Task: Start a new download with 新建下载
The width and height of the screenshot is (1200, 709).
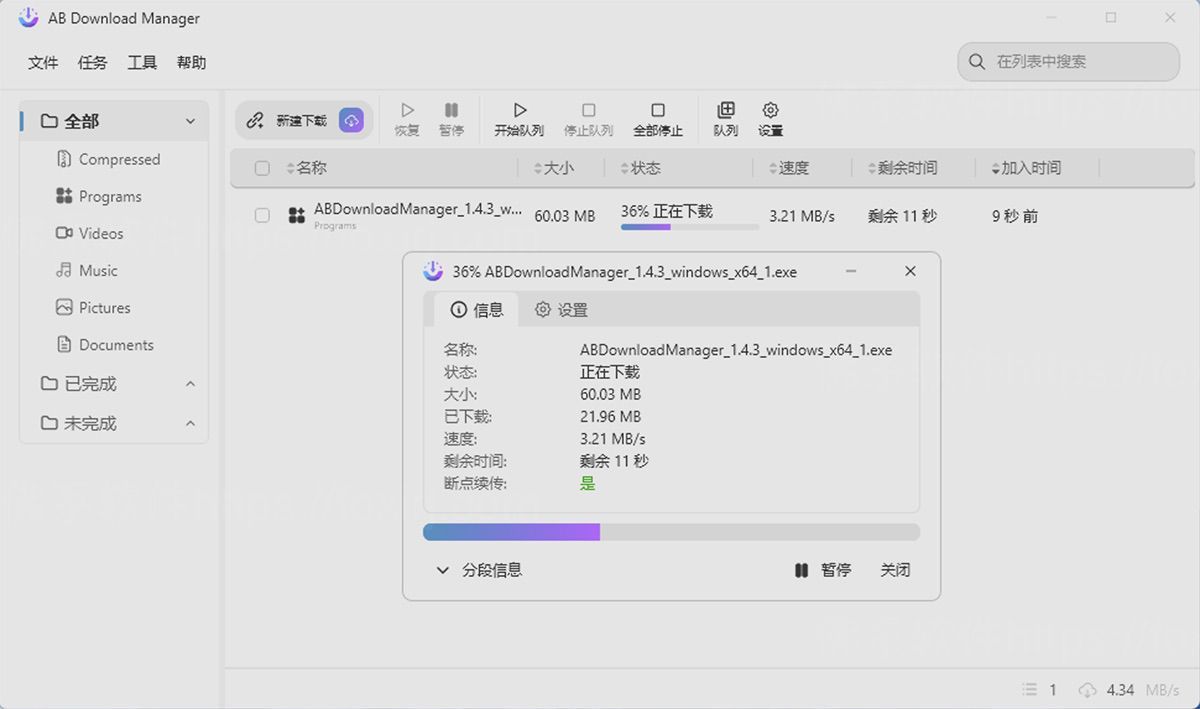Action: coord(301,119)
